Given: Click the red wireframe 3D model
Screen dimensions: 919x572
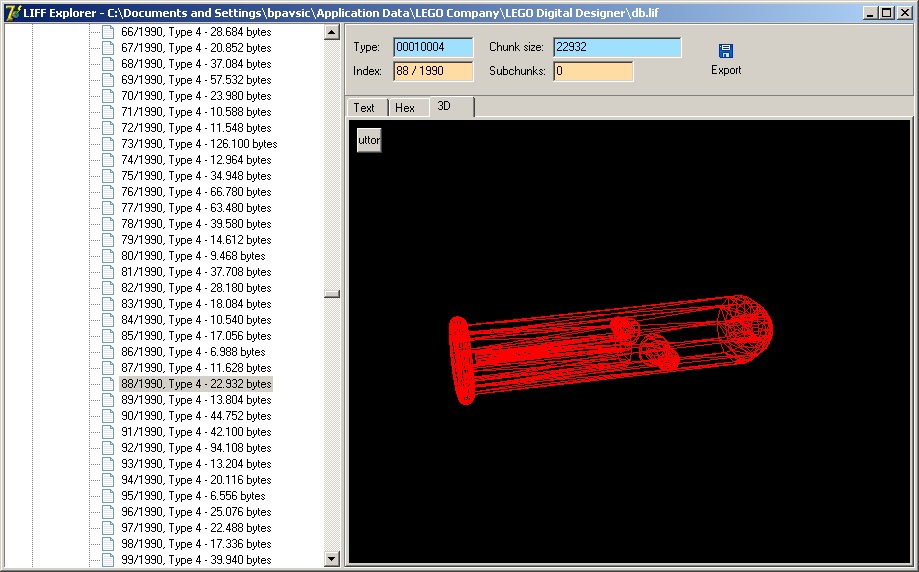Looking at the screenshot, I should pyautogui.click(x=610, y=350).
